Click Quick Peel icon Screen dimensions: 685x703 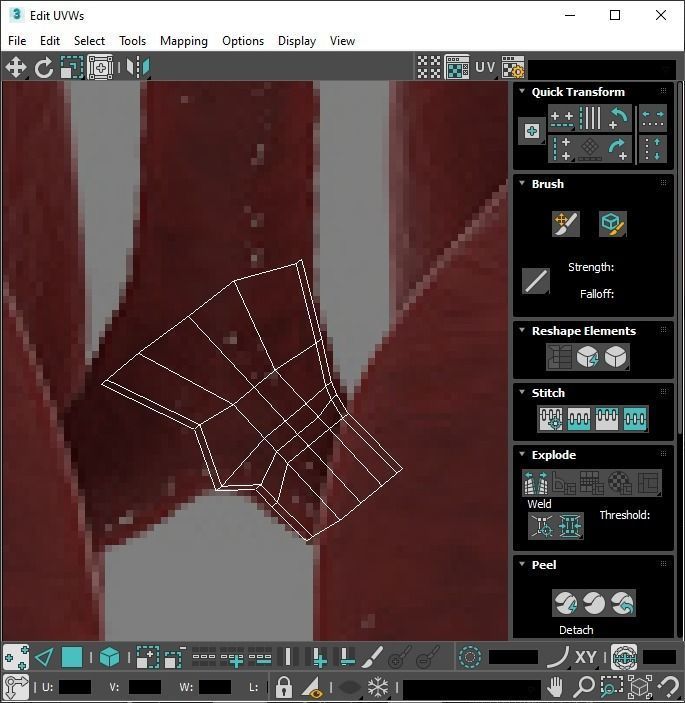566,603
